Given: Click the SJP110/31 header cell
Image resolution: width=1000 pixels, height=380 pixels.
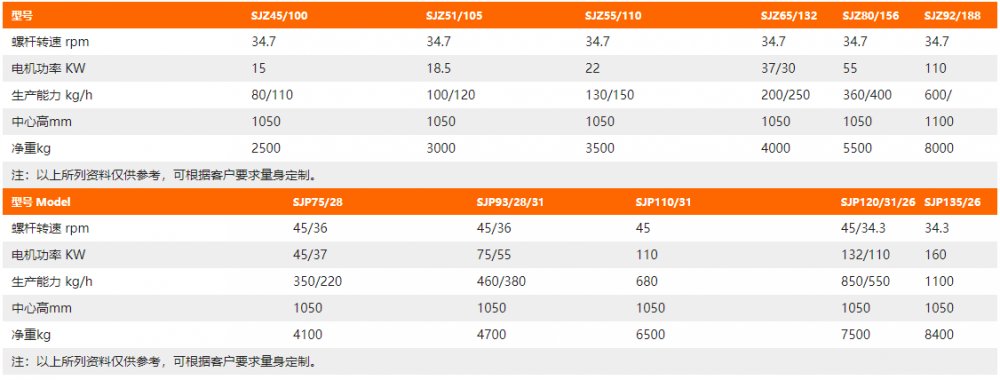Looking at the screenshot, I should (x=663, y=202).
